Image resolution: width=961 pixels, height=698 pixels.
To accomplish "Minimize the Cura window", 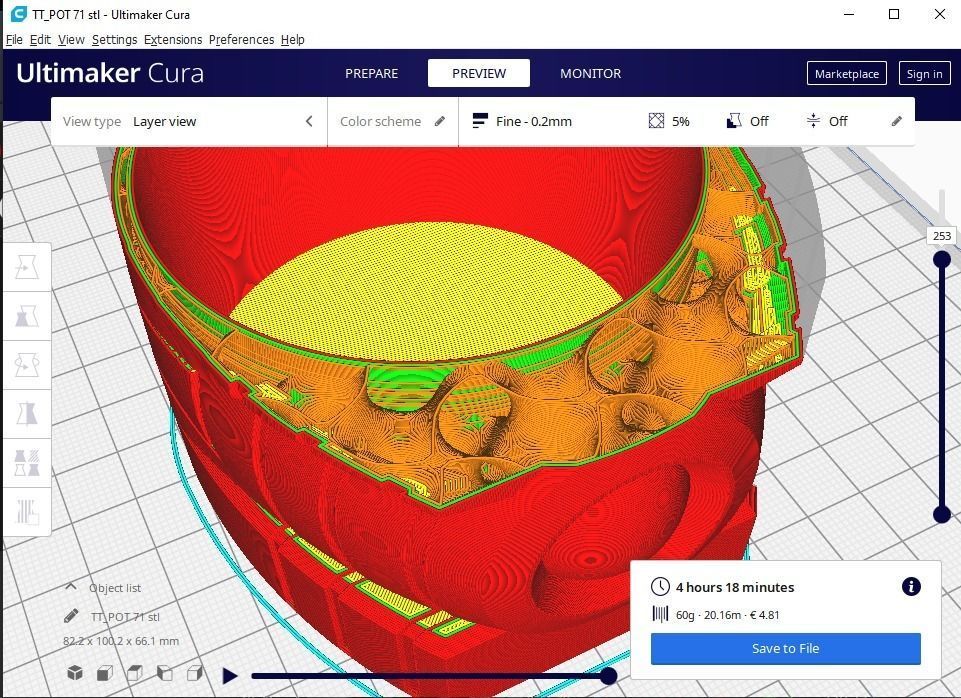I will (849, 14).
